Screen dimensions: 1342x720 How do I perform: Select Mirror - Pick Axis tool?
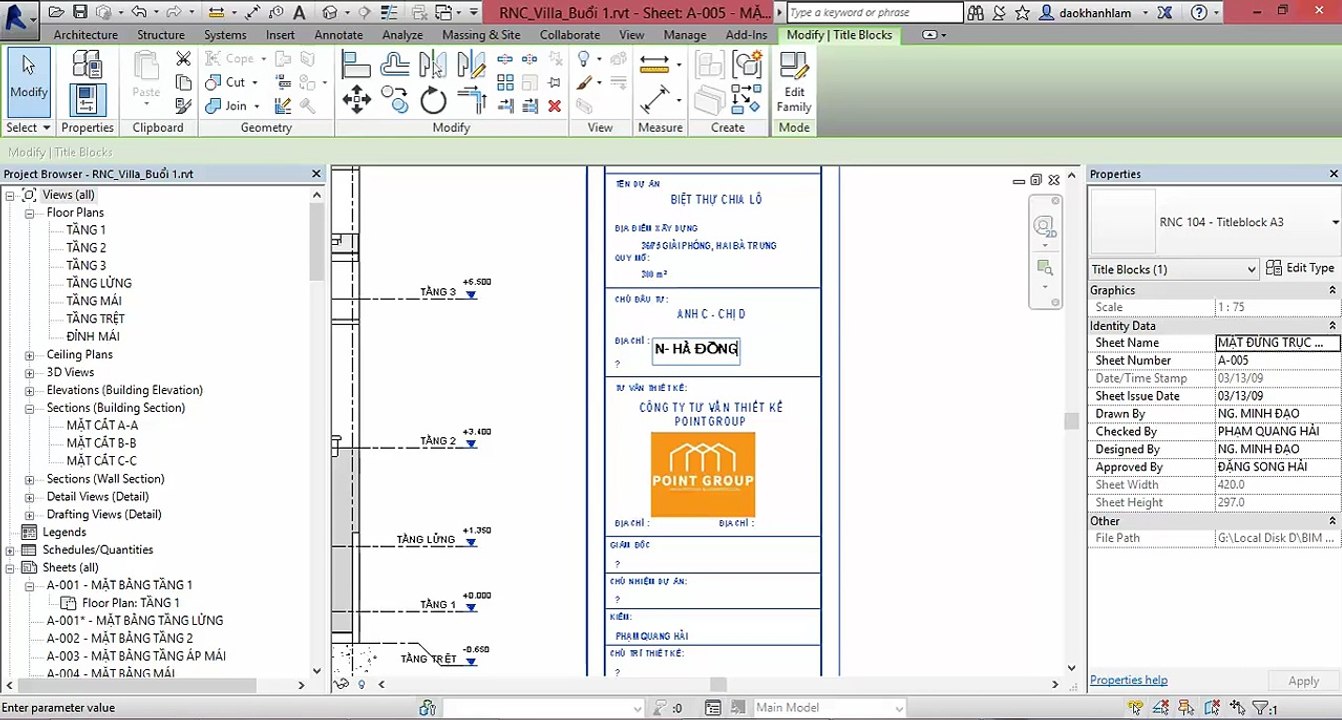click(433, 65)
